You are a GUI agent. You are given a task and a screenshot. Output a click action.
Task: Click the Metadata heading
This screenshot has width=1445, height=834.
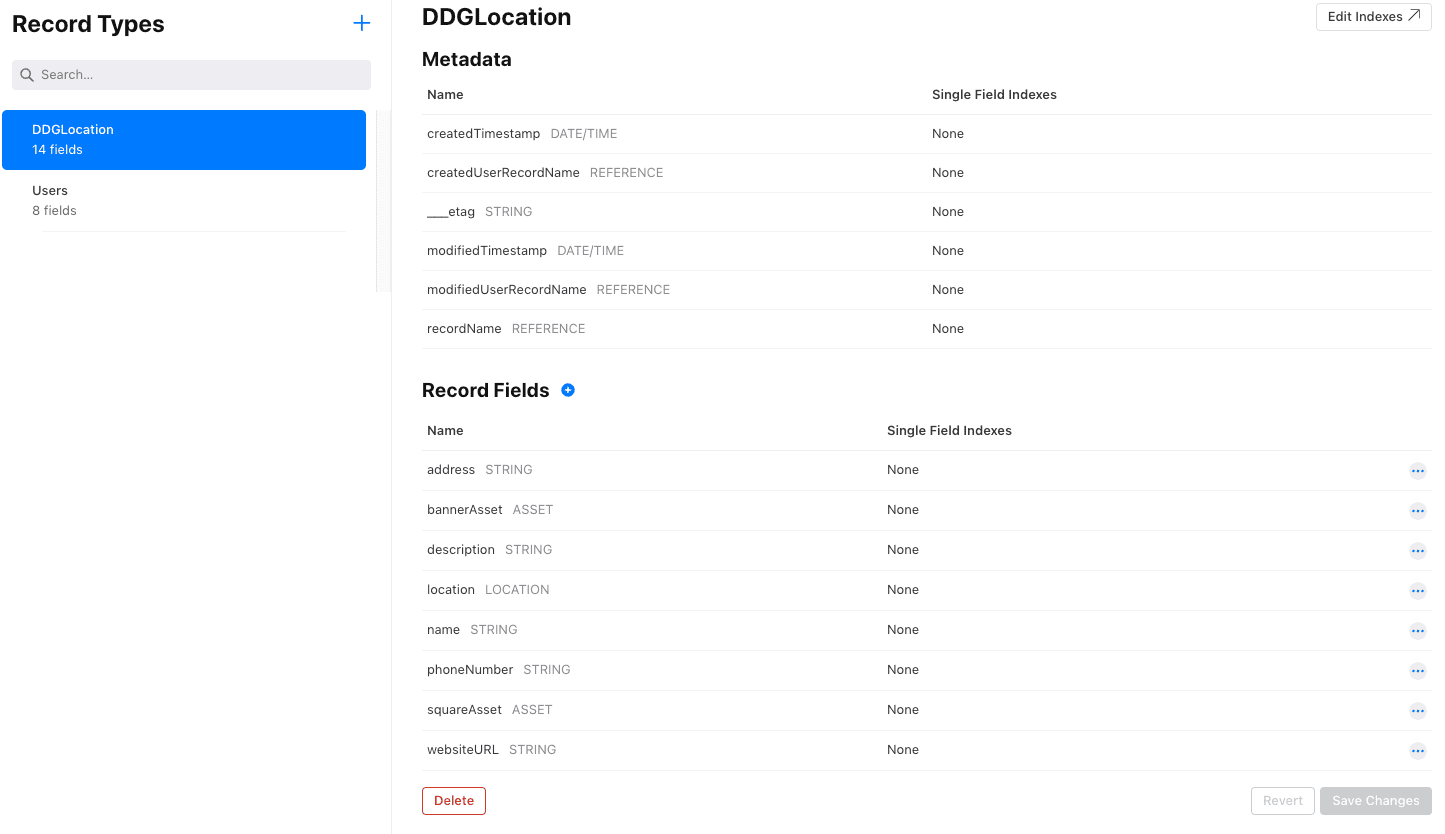coord(467,59)
